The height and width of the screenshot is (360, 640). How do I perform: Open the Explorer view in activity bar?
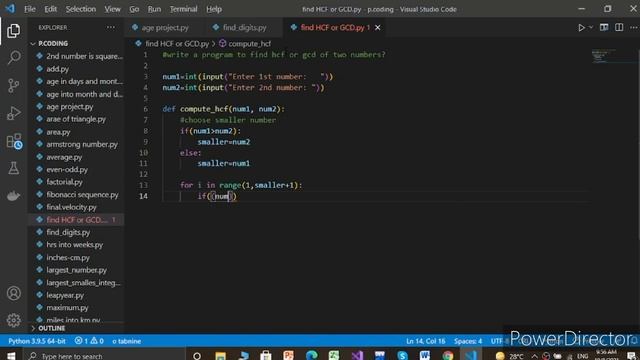pyautogui.click(x=13, y=31)
